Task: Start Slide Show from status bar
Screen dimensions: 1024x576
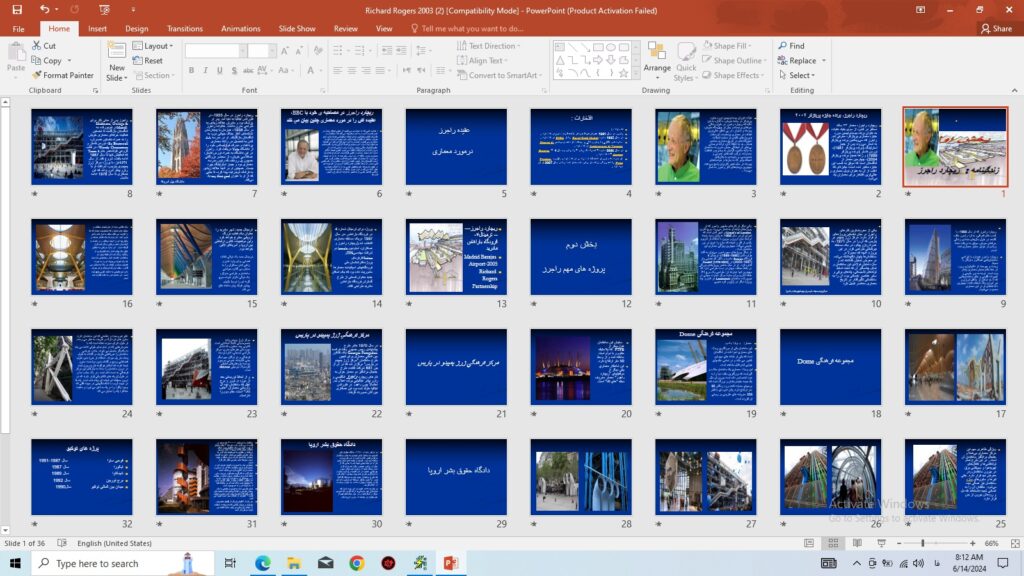Action: click(x=881, y=543)
